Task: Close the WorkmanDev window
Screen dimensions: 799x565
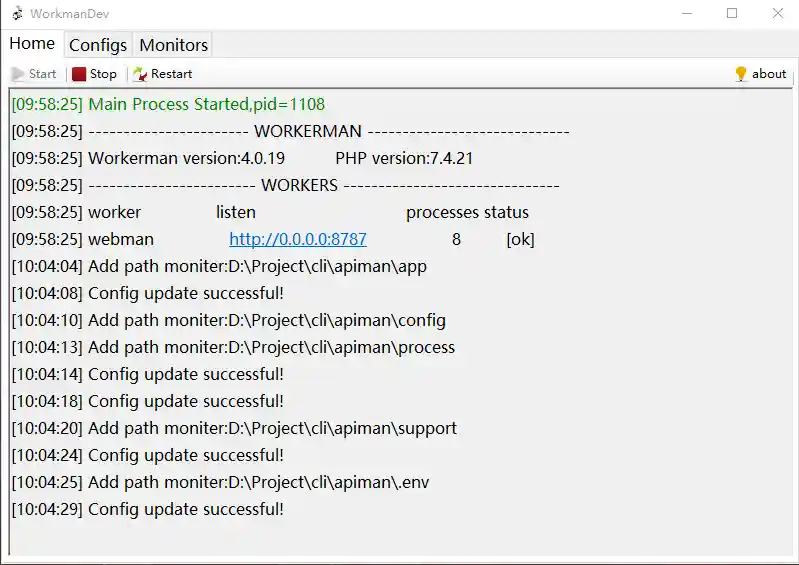Action: [x=778, y=14]
